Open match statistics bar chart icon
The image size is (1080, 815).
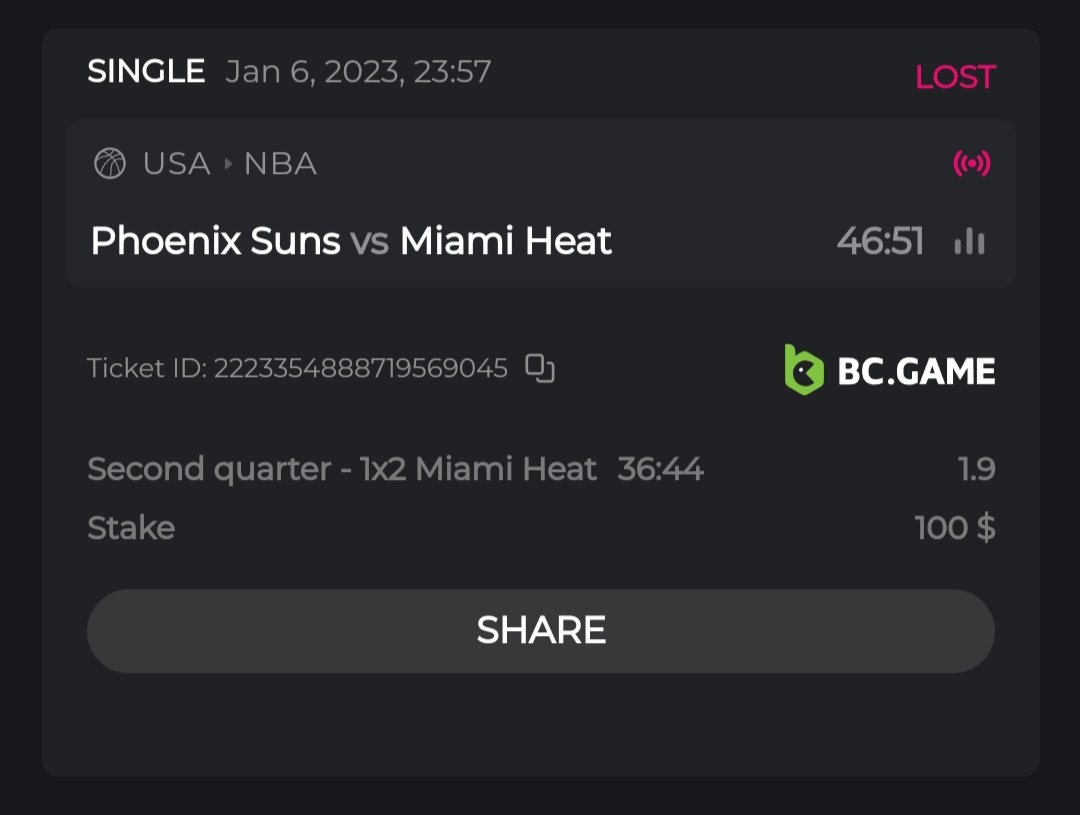[969, 241]
